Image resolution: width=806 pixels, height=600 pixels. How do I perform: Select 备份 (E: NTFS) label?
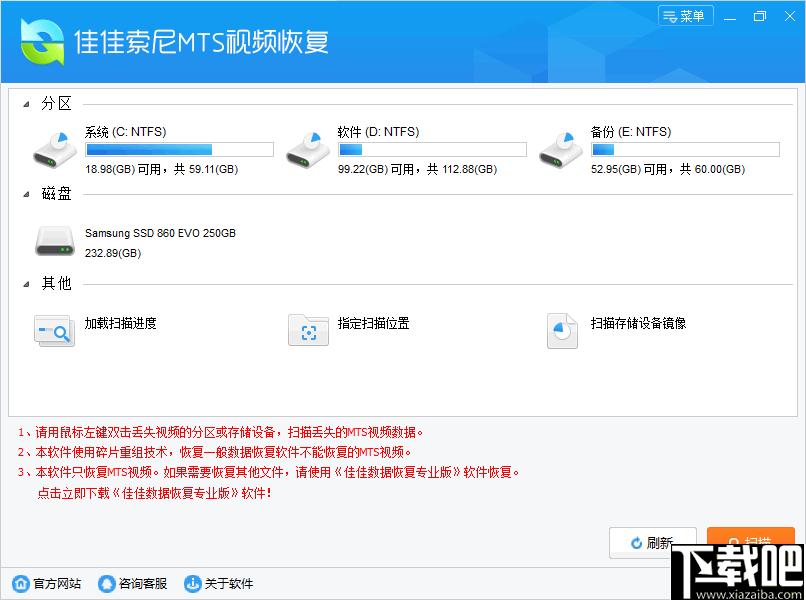631,132
